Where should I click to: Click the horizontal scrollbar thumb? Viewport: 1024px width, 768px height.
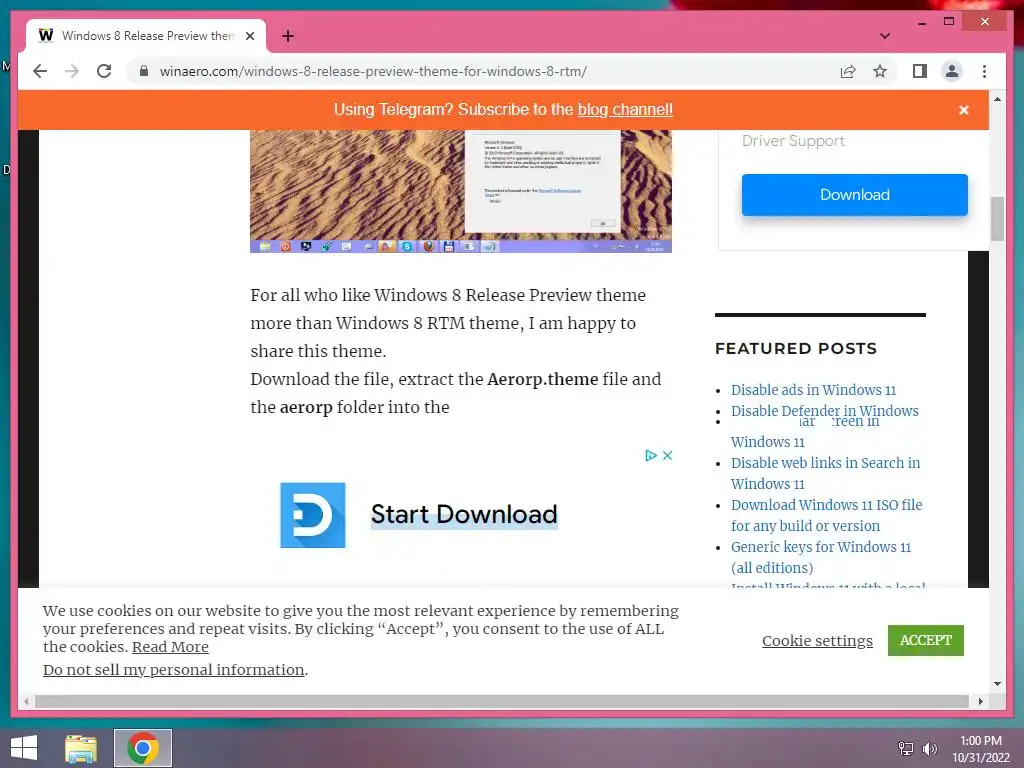502,701
